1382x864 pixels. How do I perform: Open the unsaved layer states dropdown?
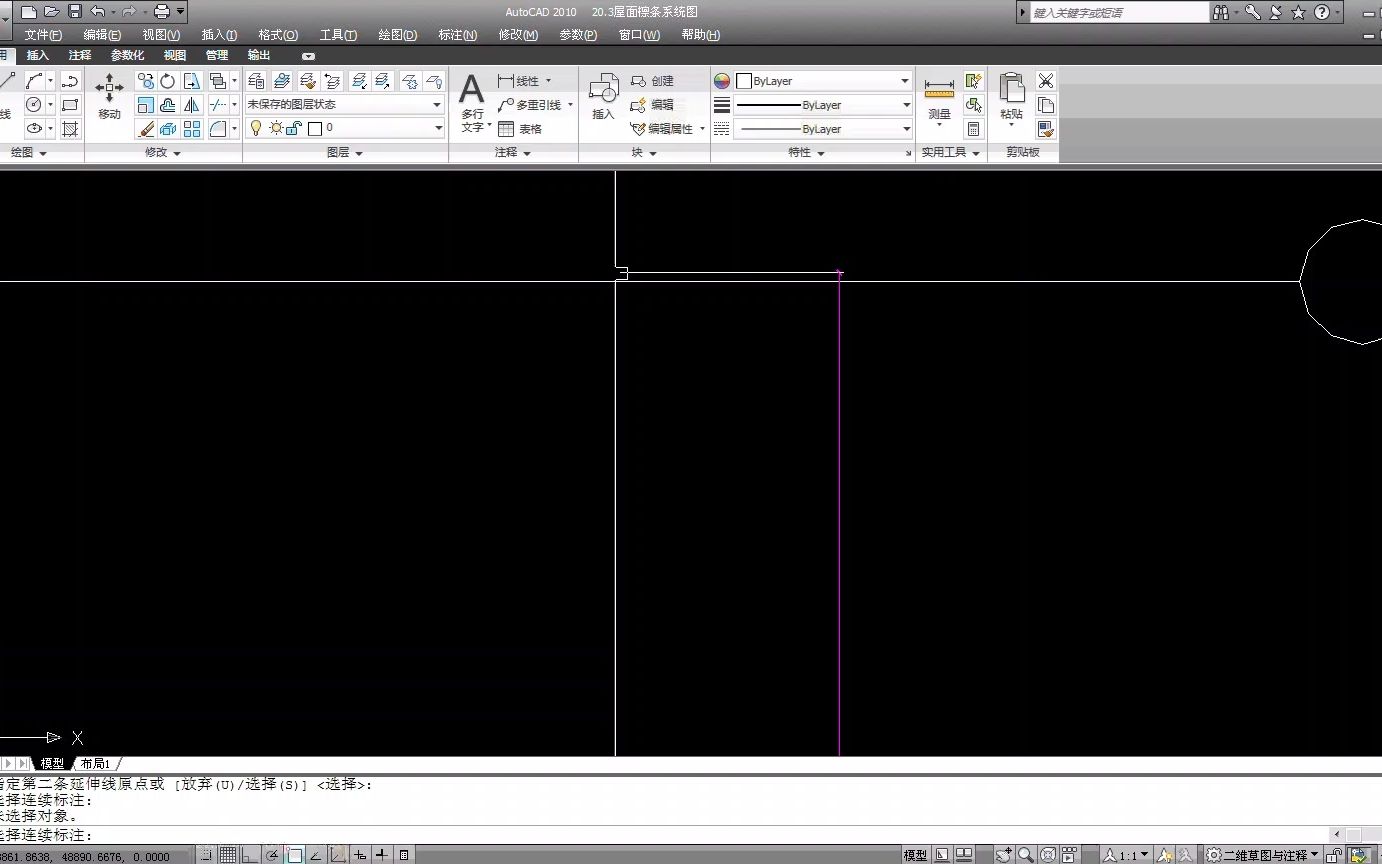436,104
